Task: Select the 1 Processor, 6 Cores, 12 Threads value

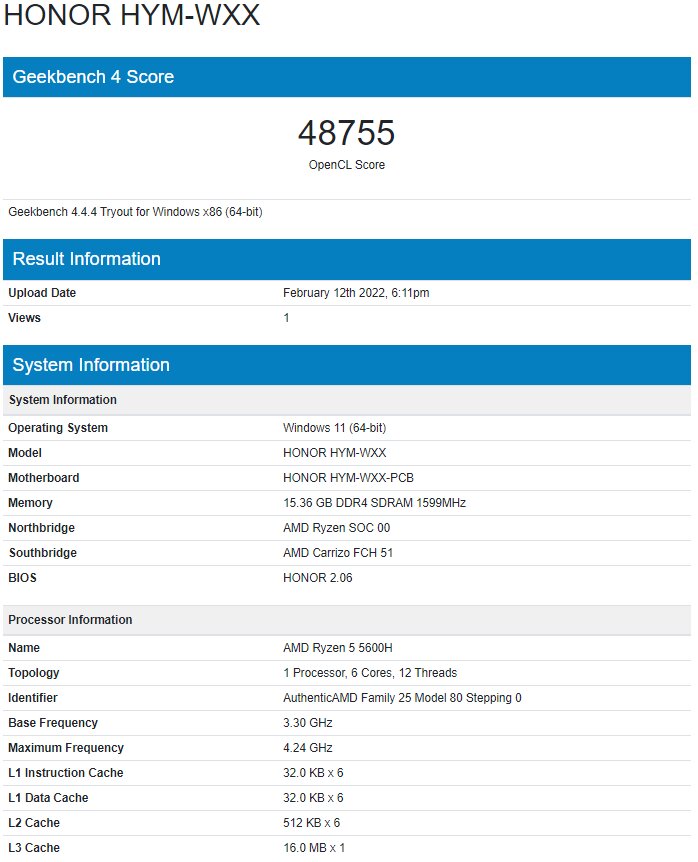Action: coord(370,673)
